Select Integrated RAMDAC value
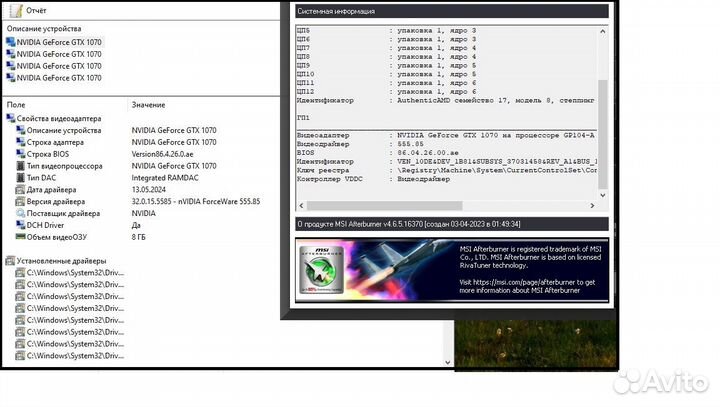 (x=165, y=178)
